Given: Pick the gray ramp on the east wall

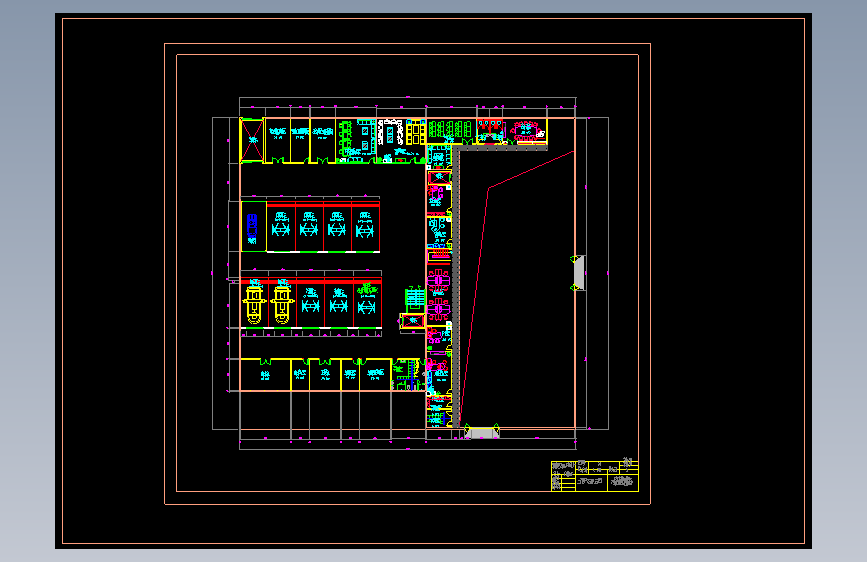Looking at the screenshot, I should point(579,273).
